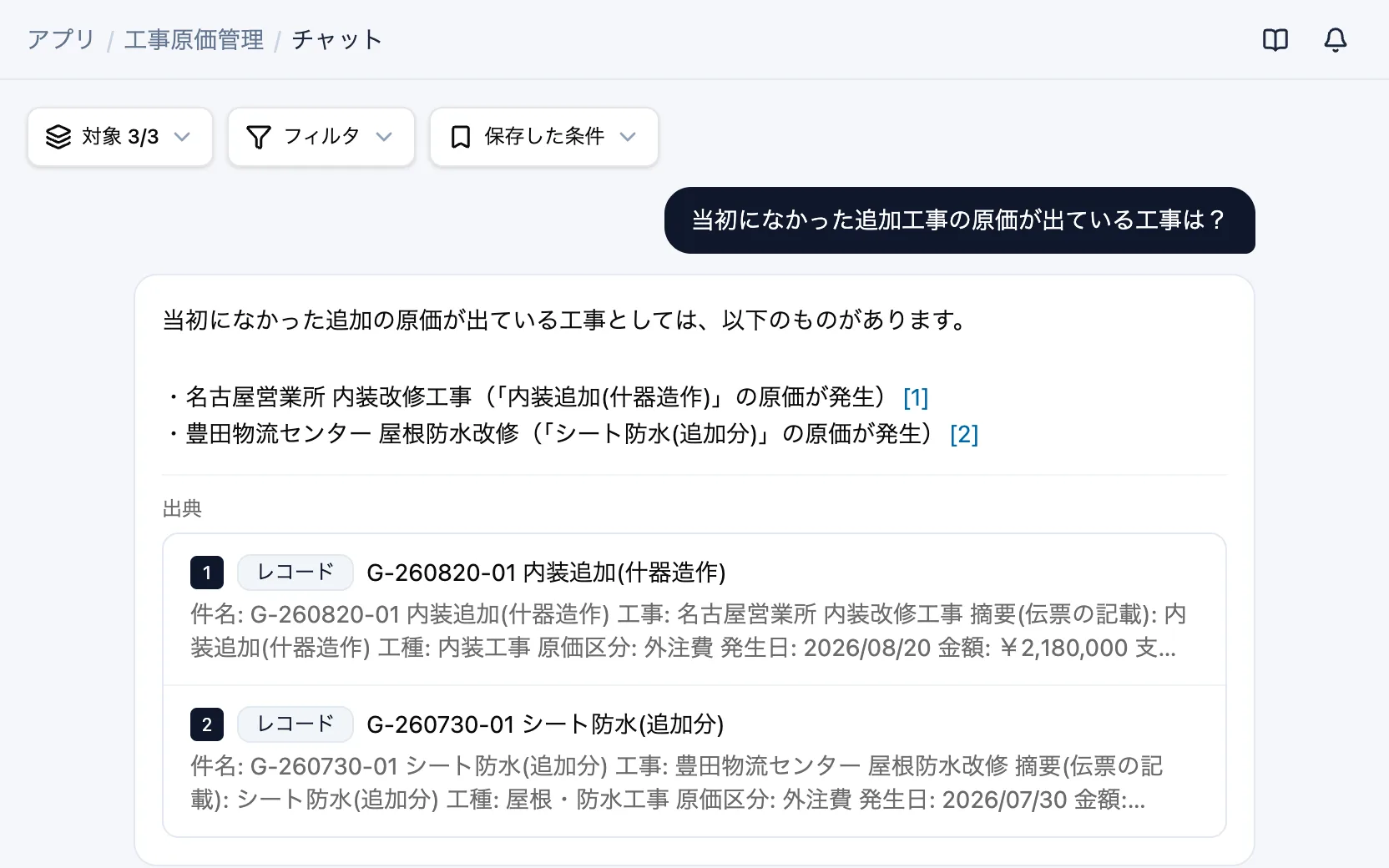This screenshot has height=868, width=1389.
Task: Click the 出典 section label
Action: pyautogui.click(x=182, y=508)
